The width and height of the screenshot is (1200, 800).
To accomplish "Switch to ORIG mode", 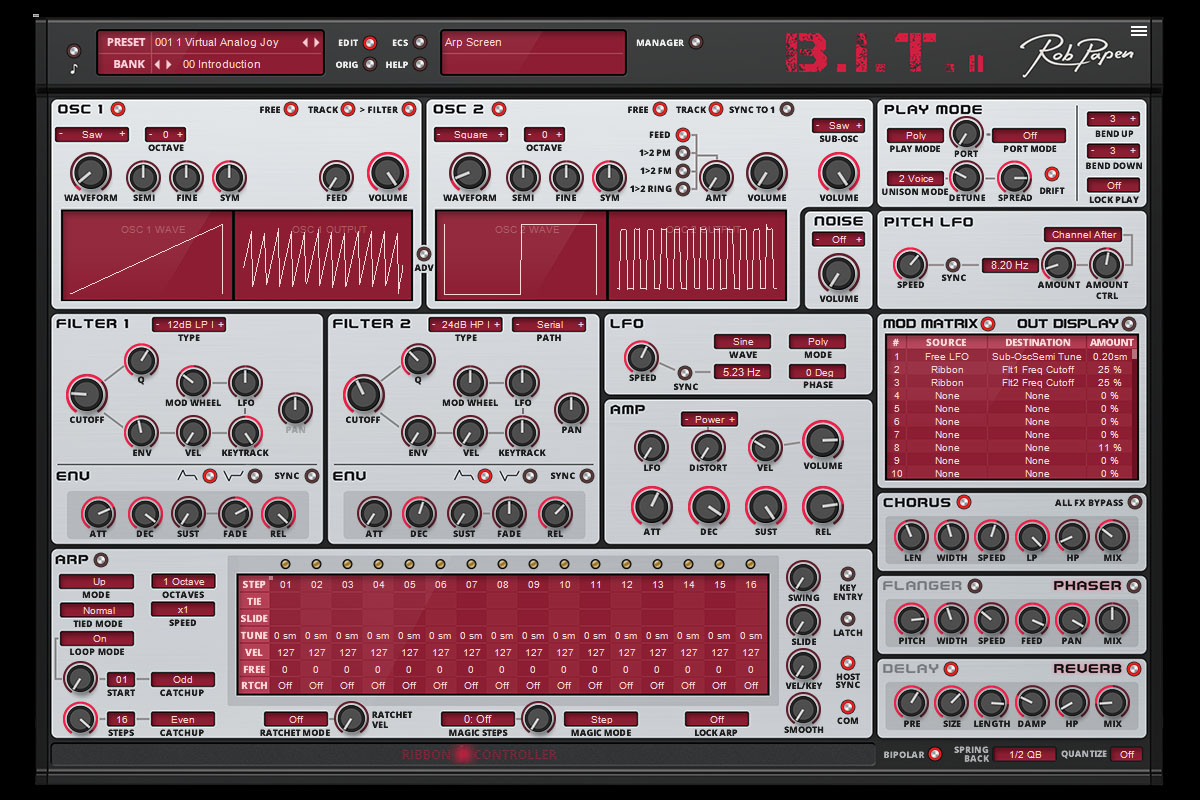I will point(370,65).
